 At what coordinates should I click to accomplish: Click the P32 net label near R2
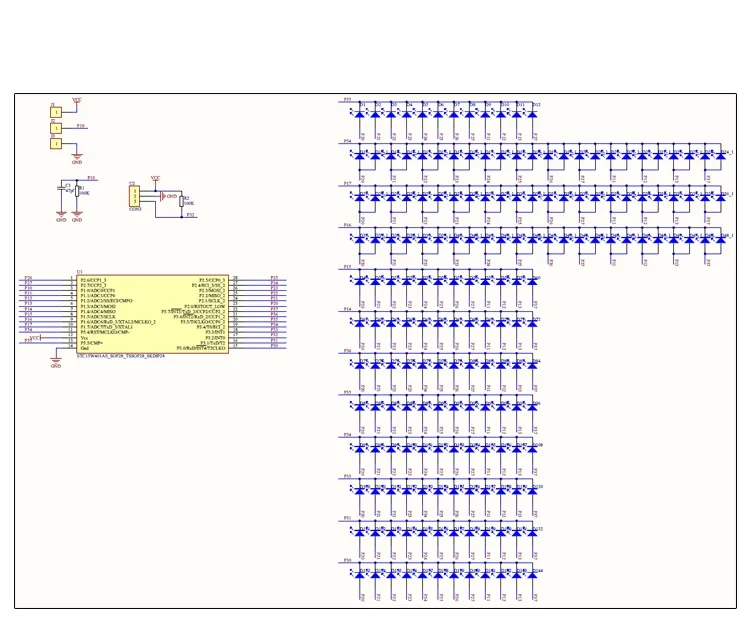[190, 215]
